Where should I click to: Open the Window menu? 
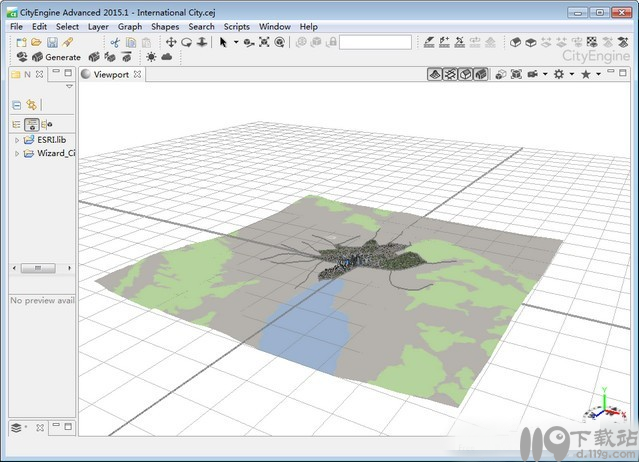click(x=275, y=26)
